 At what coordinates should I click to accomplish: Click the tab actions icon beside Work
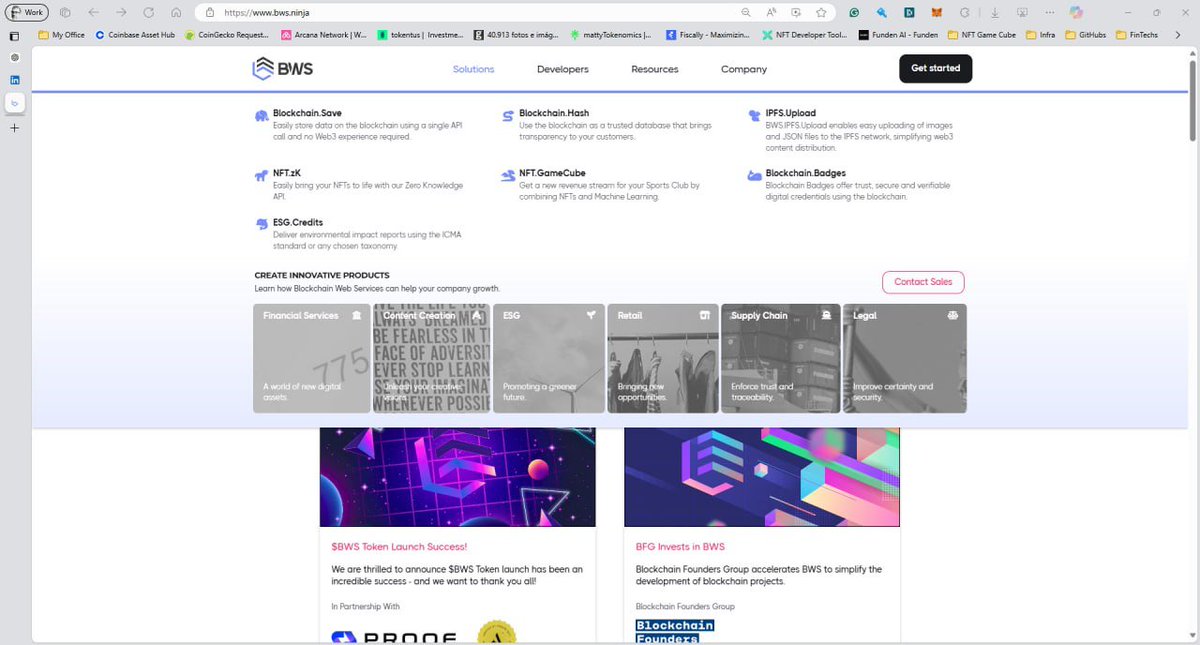[65, 12]
